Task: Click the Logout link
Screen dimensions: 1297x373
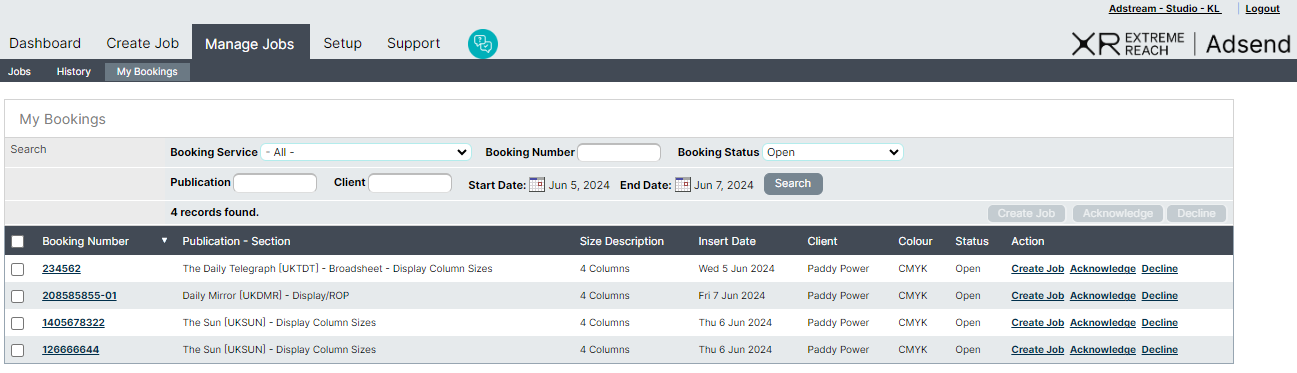Action: point(1262,8)
